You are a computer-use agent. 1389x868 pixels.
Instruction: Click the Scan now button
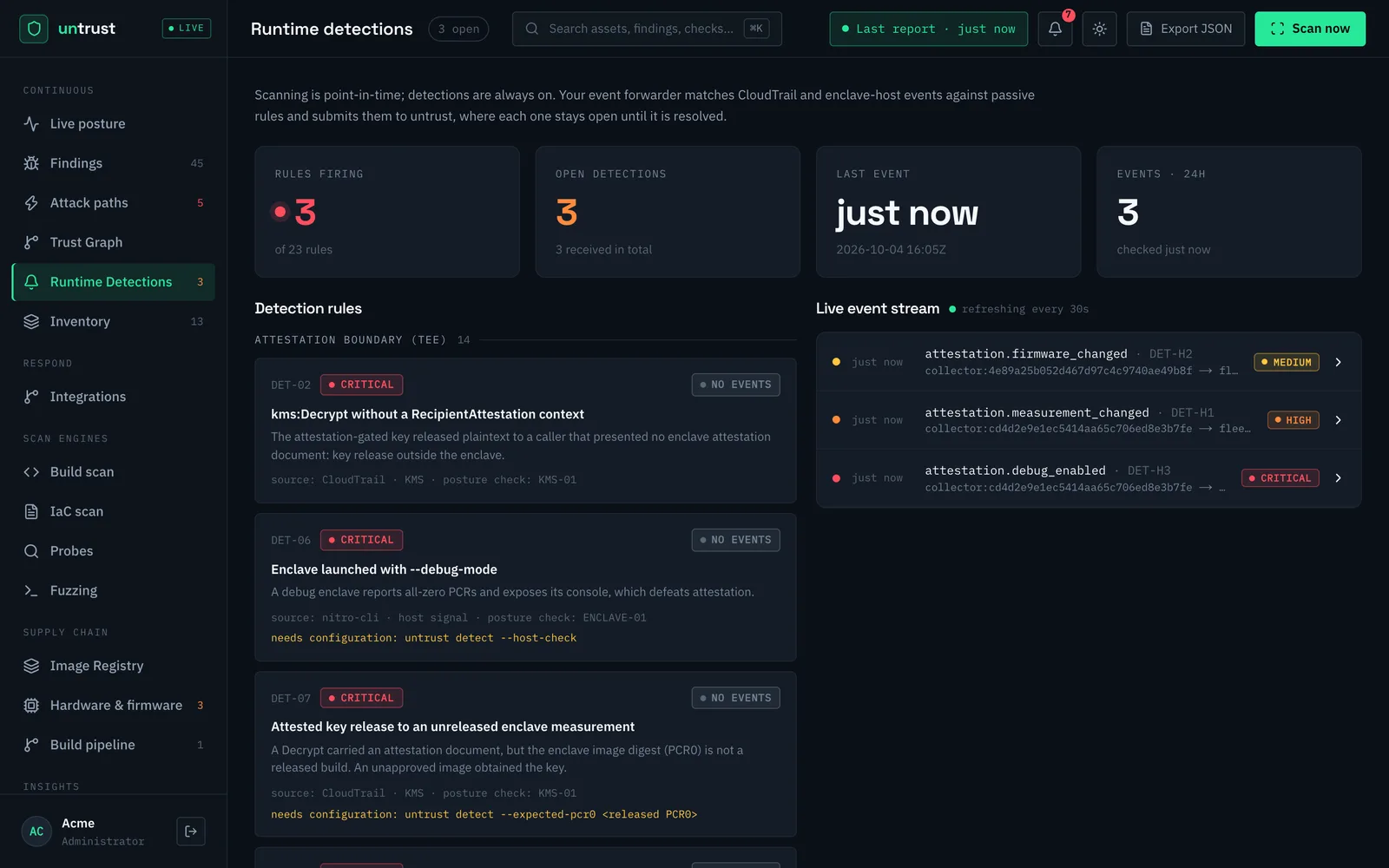1309,29
